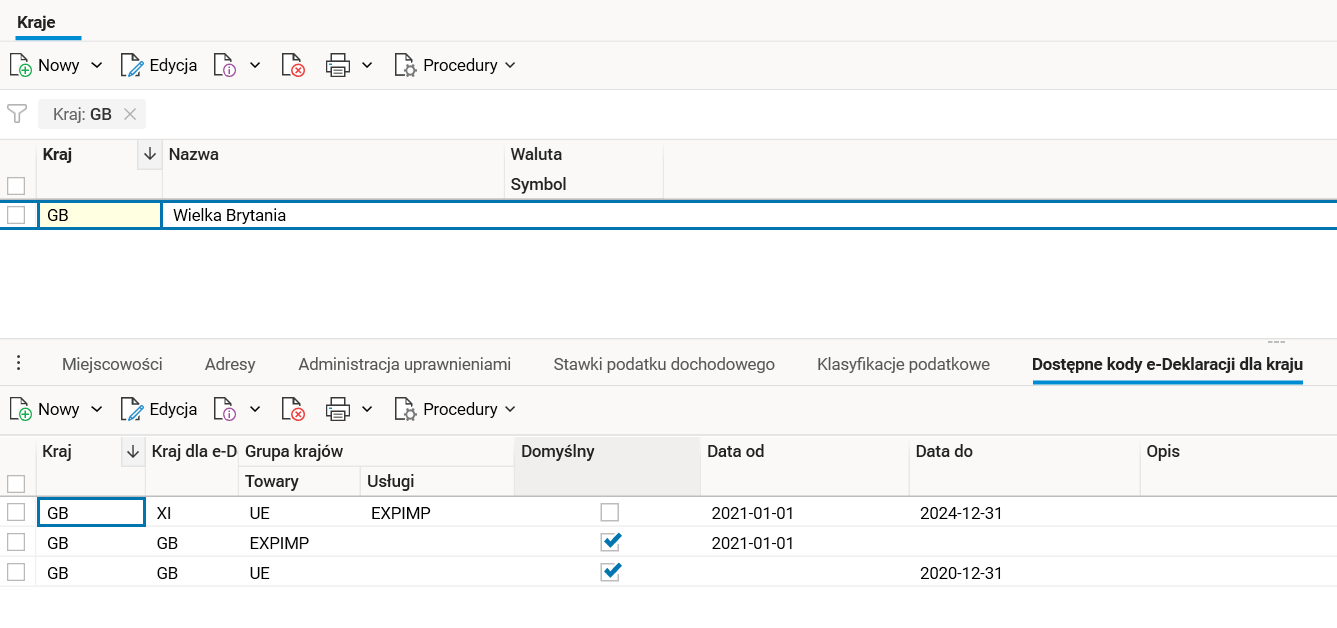Click the print icon in lower toolbar

pyautogui.click(x=339, y=410)
